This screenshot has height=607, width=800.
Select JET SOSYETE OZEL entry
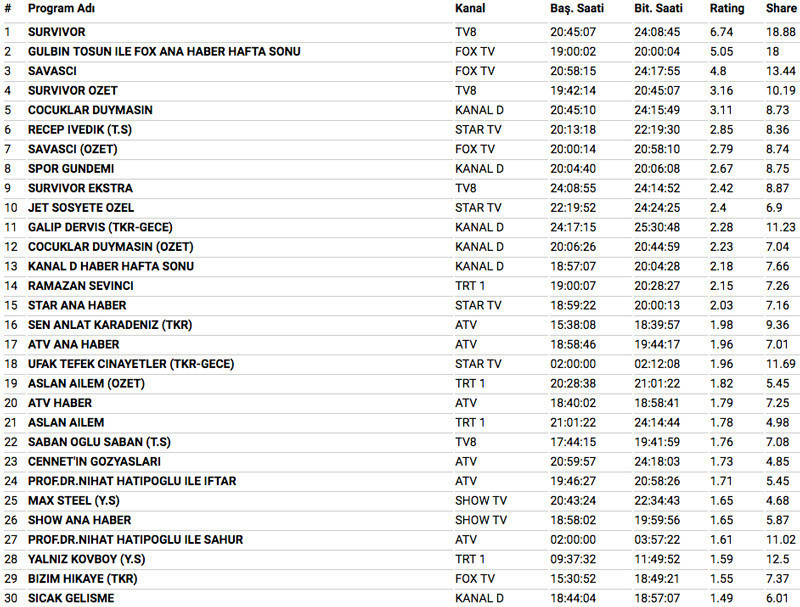coord(80,208)
